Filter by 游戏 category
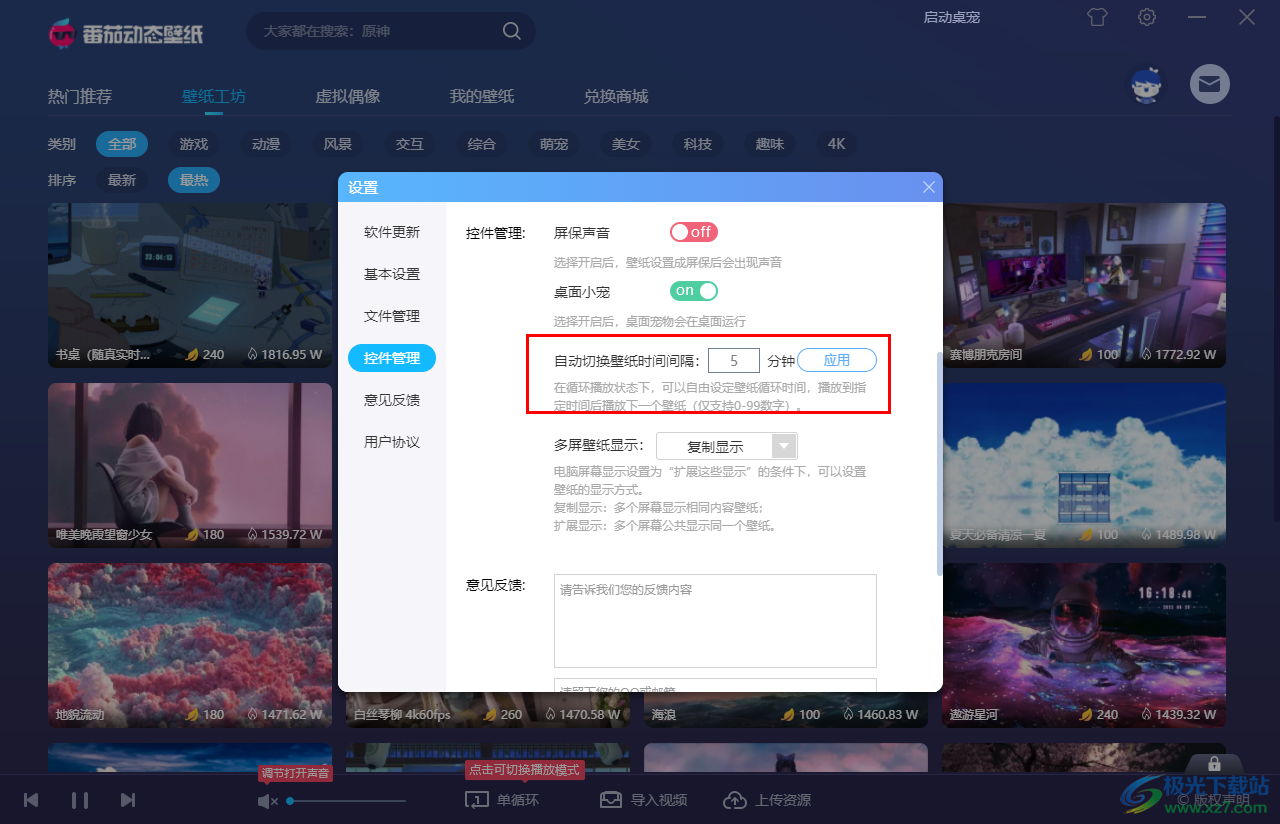Viewport: 1280px width, 824px height. pyautogui.click(x=194, y=144)
